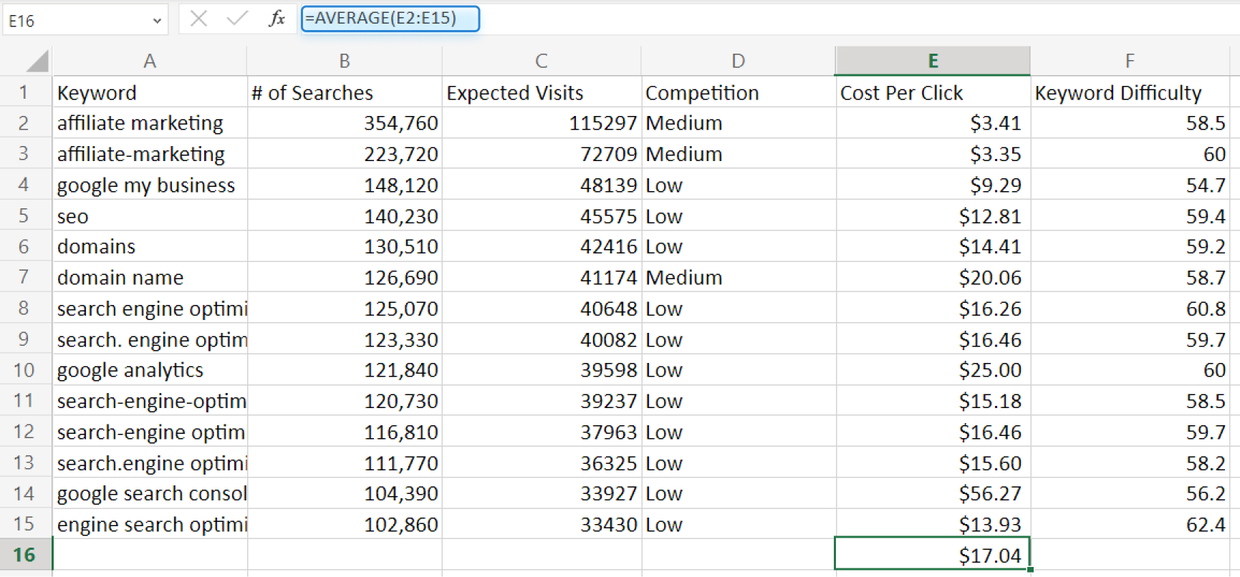Select column E header
Image resolution: width=1240 pixels, height=577 pixels.
tap(931, 60)
